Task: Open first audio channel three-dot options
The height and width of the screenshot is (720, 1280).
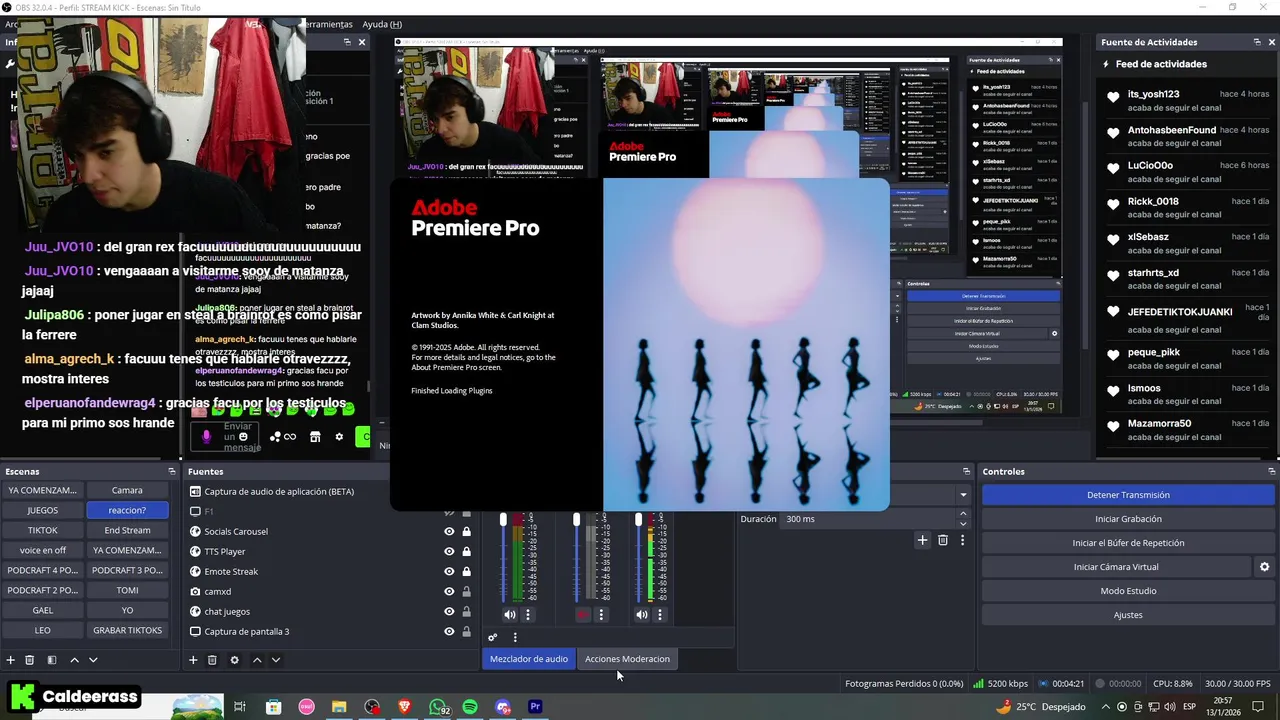Action: 528,615
